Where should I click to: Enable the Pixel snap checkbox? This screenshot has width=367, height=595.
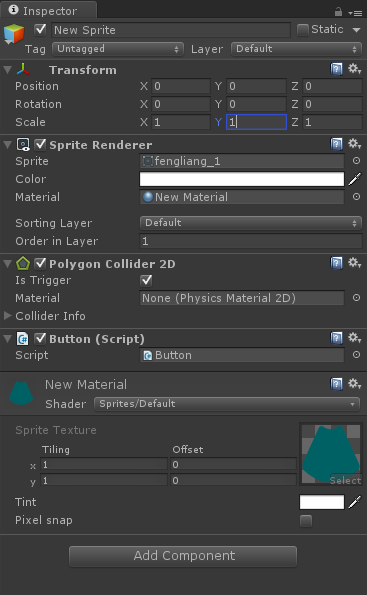tap(306, 521)
